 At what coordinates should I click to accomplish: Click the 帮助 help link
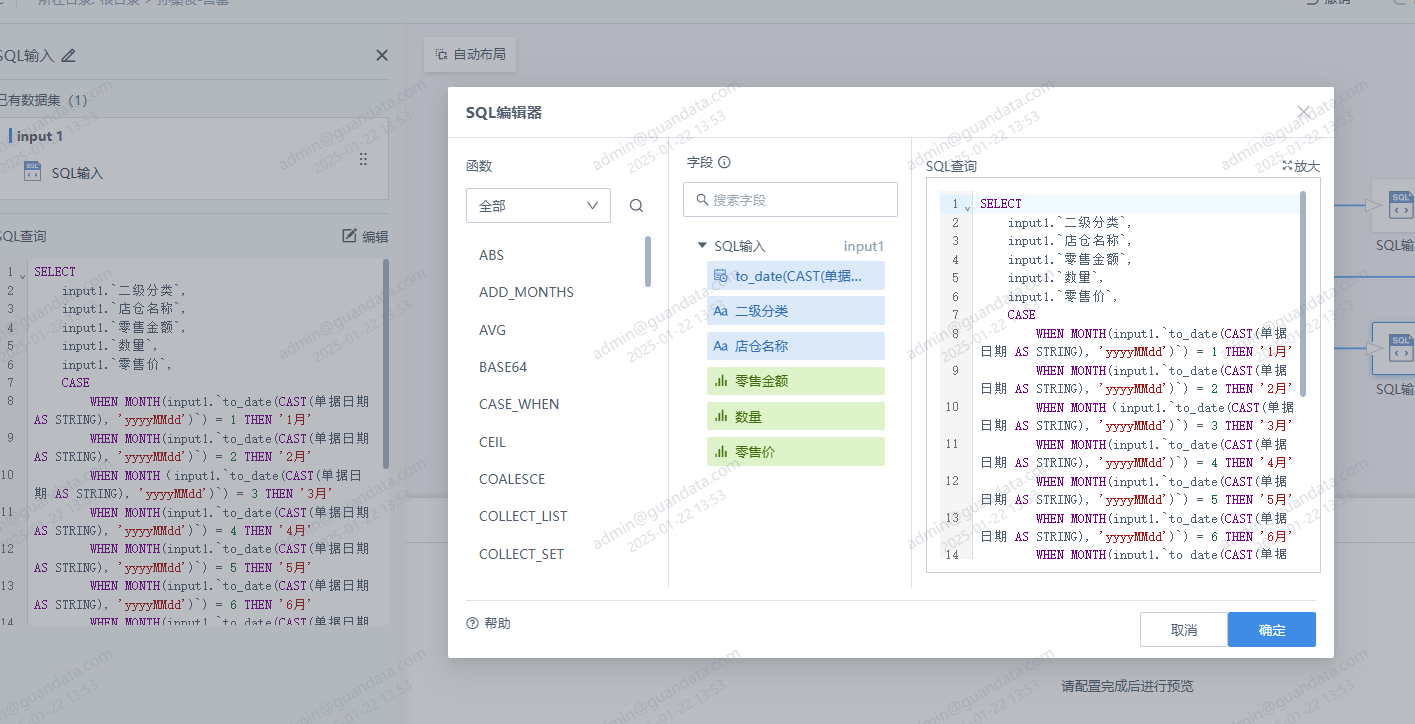[488, 623]
